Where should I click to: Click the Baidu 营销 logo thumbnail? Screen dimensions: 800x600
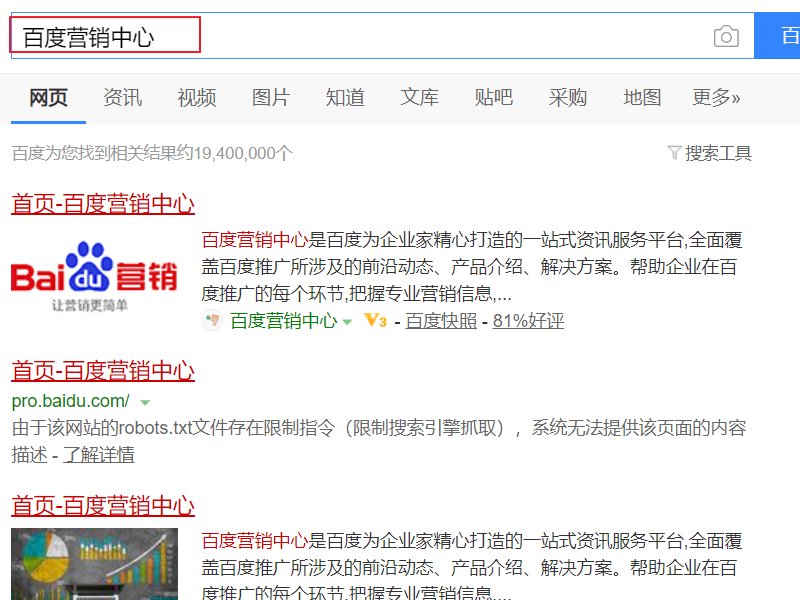94,276
